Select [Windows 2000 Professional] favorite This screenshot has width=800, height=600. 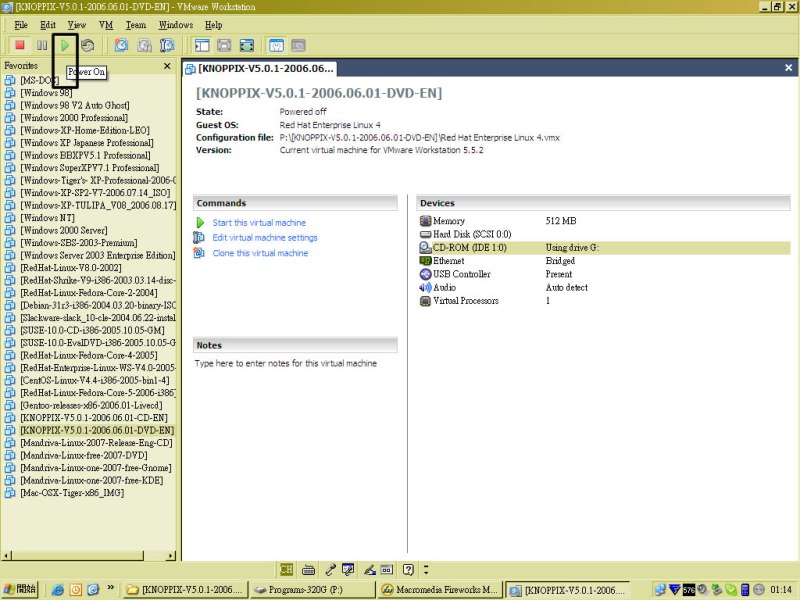[x=73, y=117]
